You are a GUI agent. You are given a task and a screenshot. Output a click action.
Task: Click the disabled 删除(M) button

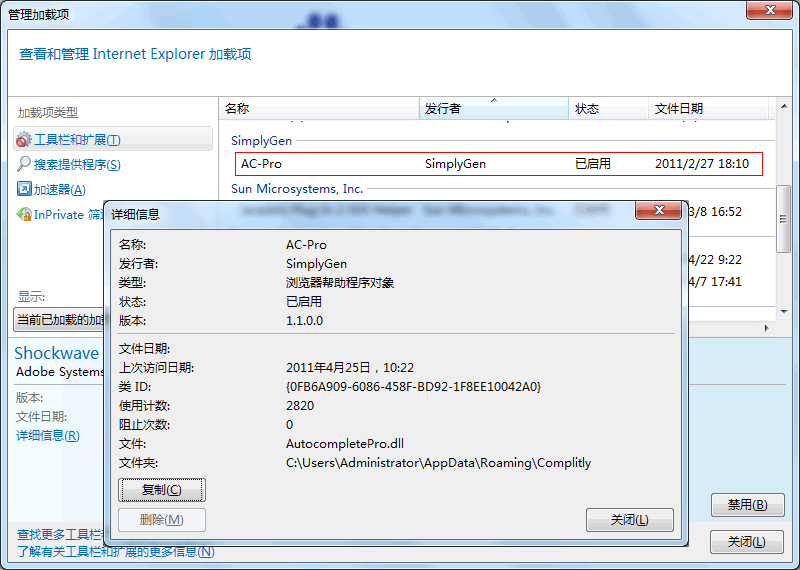point(162,520)
